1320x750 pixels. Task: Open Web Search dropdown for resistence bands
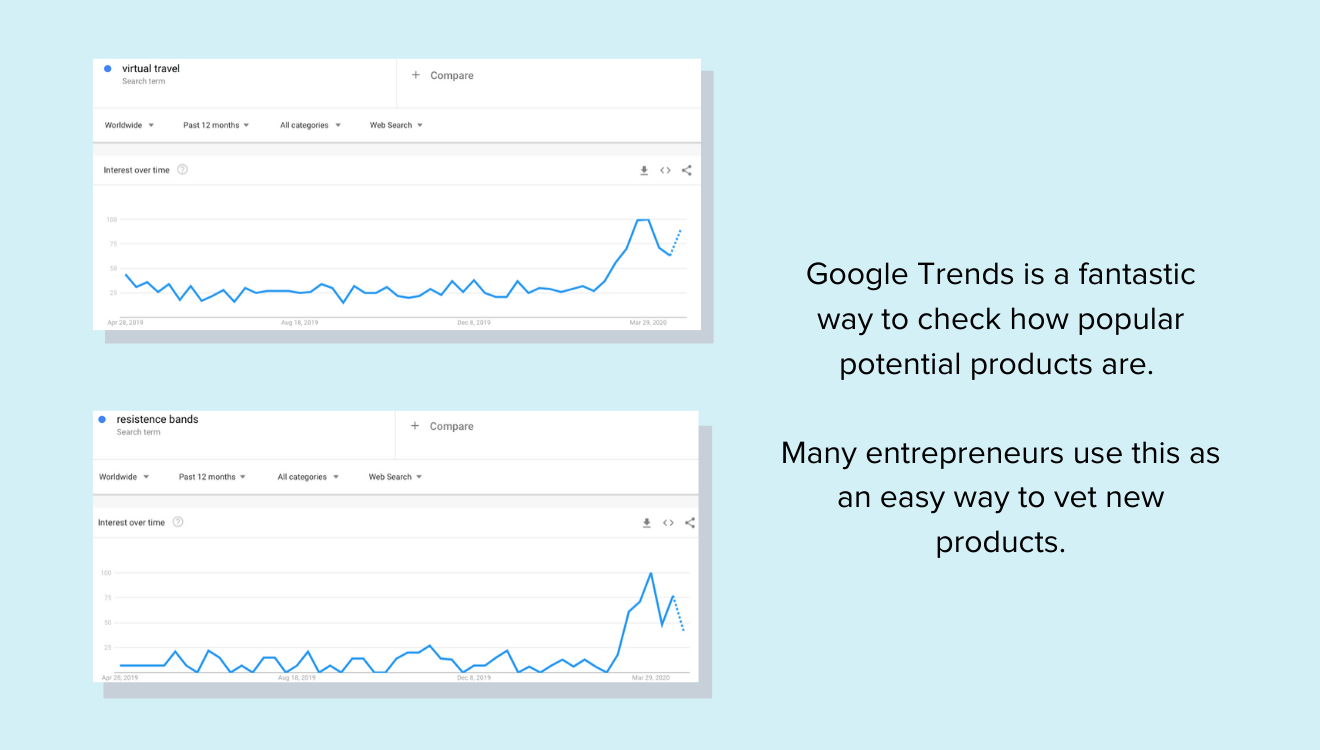coord(395,477)
